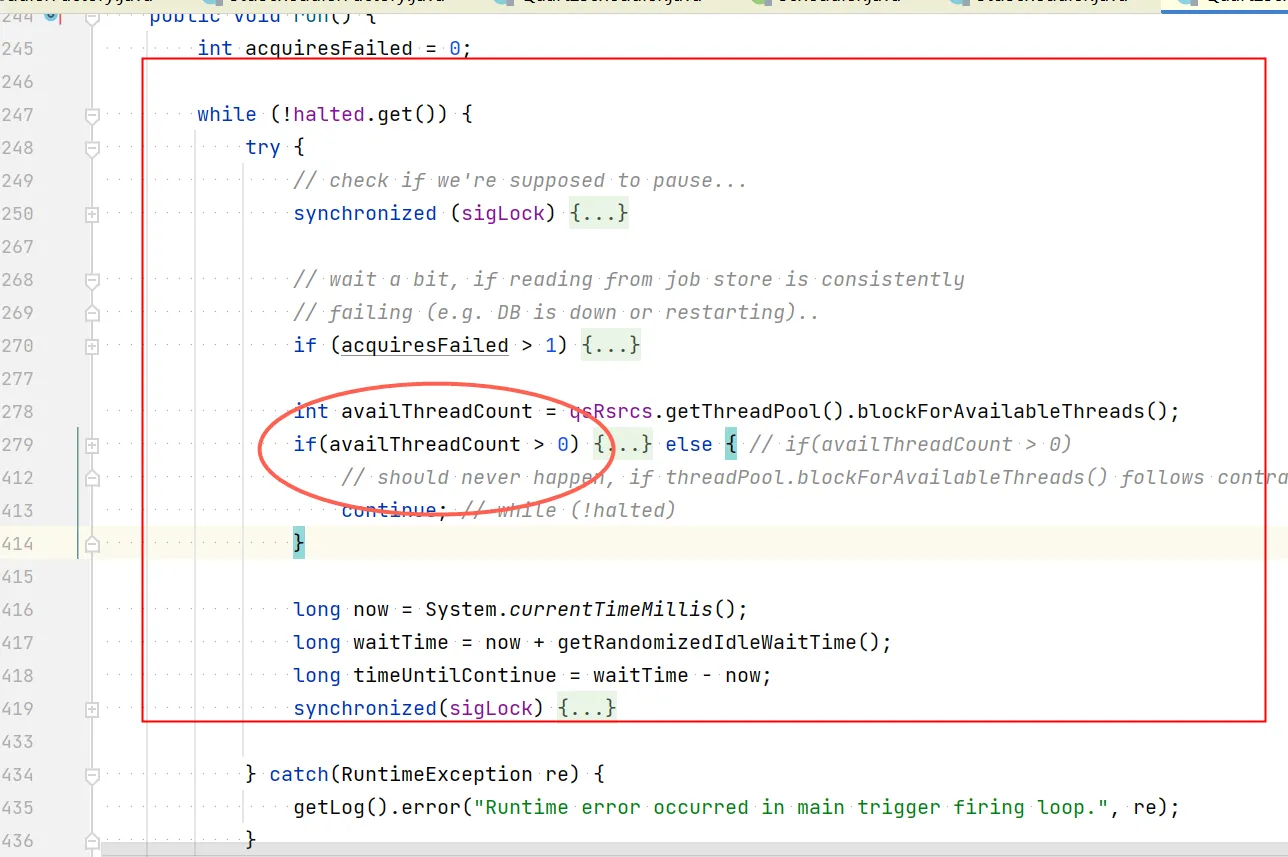
Task: Click line number 245 in the gutter
Action: (x=17, y=49)
